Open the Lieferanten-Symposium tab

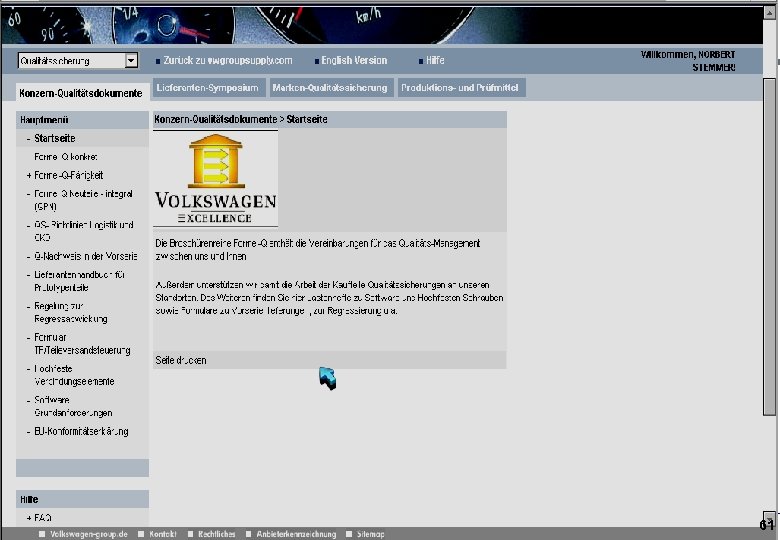click(x=208, y=88)
